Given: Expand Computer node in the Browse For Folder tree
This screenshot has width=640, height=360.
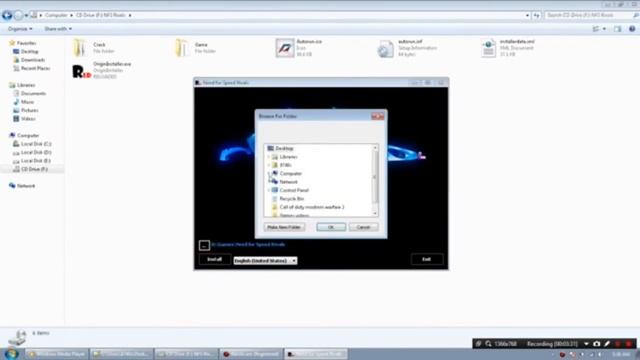Looking at the screenshot, I should tap(269, 173).
